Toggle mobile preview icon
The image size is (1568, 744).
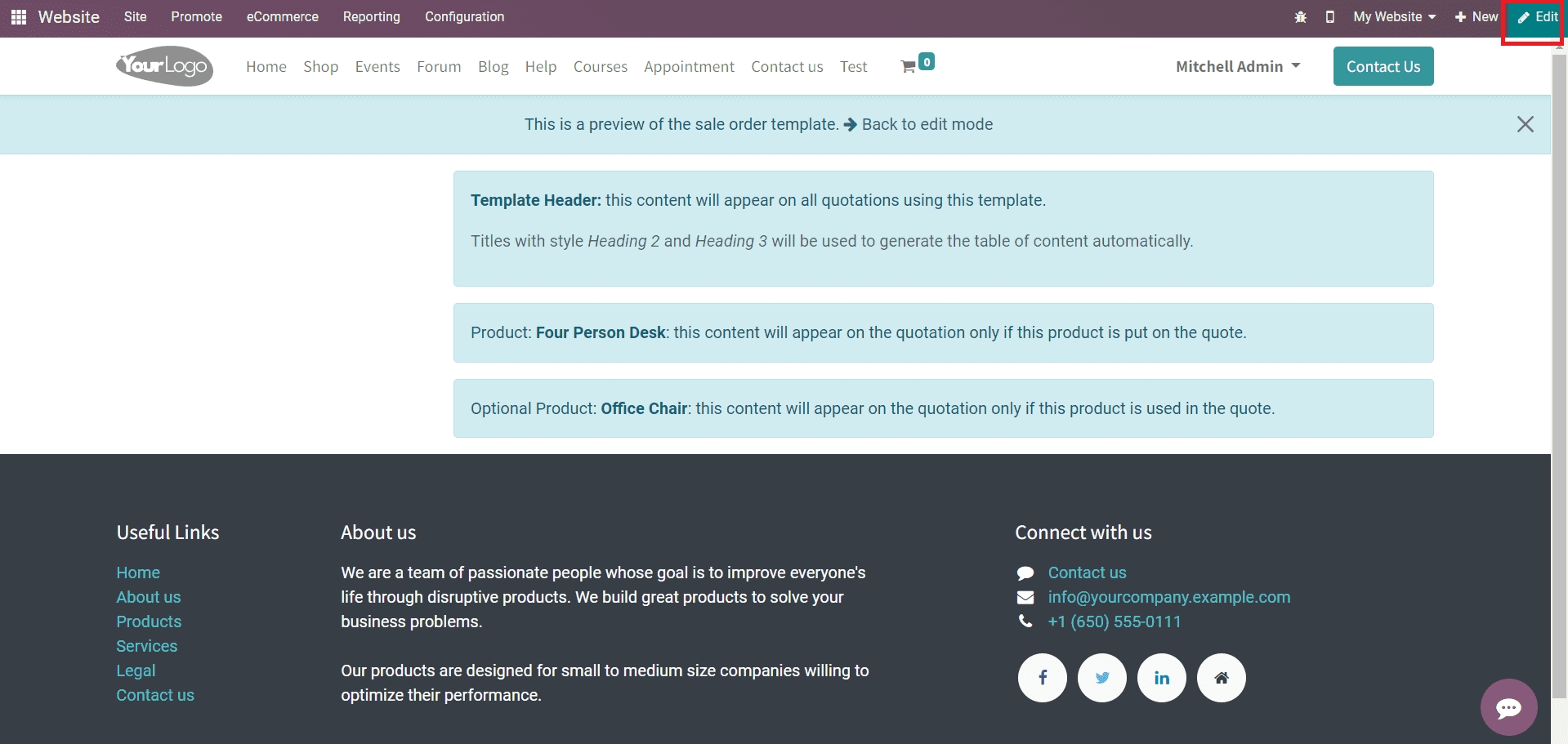pyautogui.click(x=1329, y=17)
